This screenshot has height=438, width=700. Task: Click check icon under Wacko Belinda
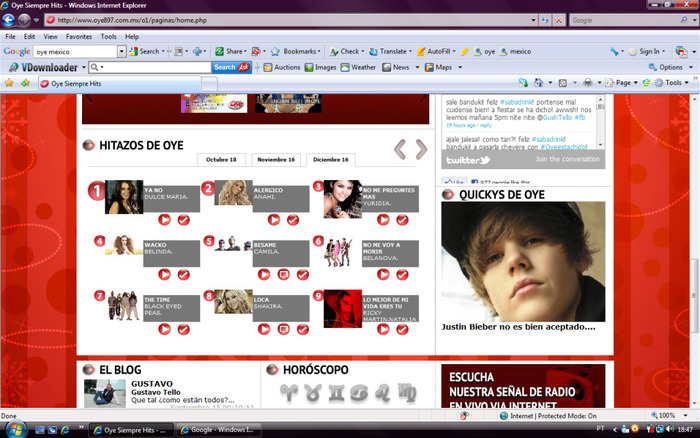pos(183,275)
